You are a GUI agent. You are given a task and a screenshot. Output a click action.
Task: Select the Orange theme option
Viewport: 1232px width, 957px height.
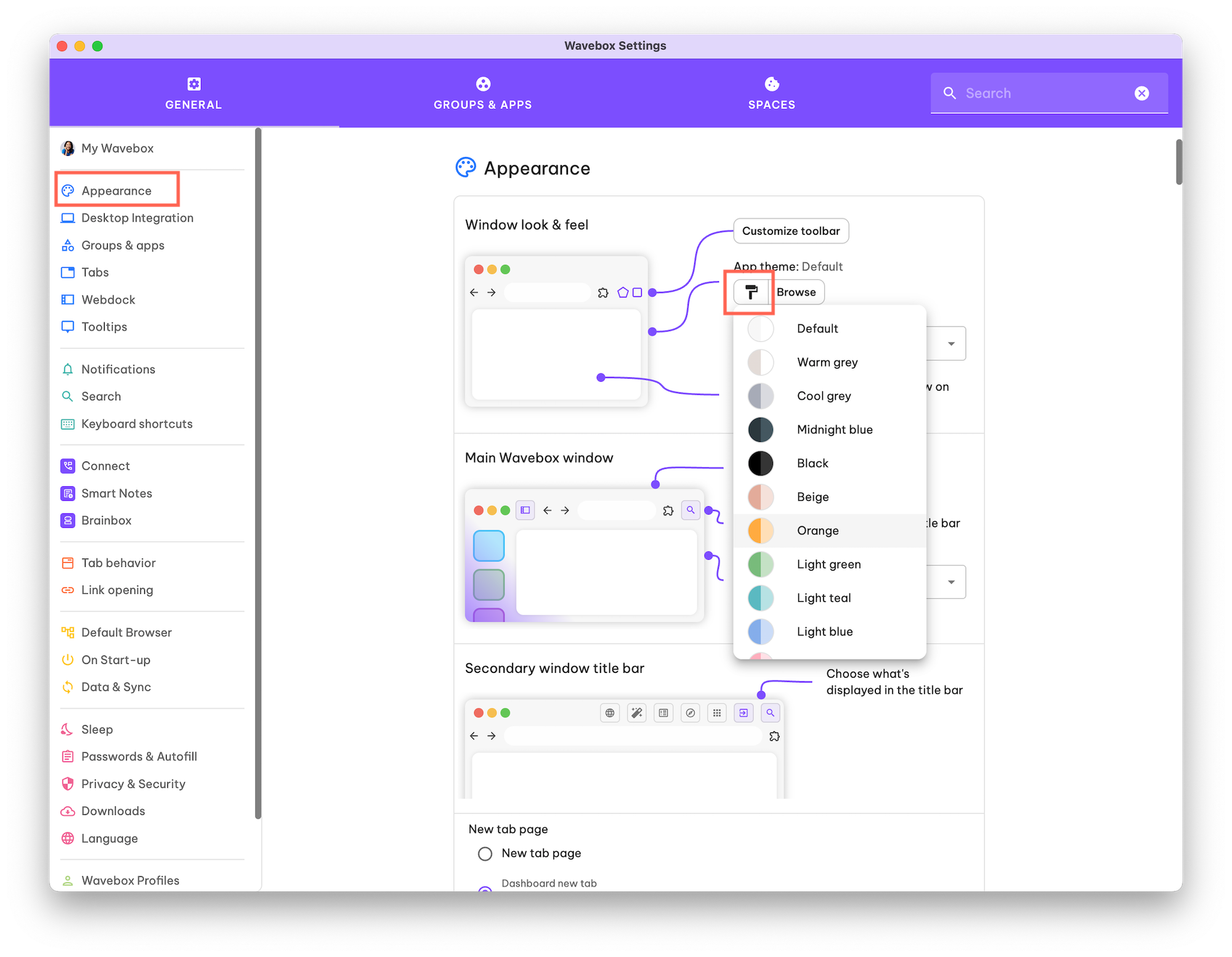pos(830,531)
